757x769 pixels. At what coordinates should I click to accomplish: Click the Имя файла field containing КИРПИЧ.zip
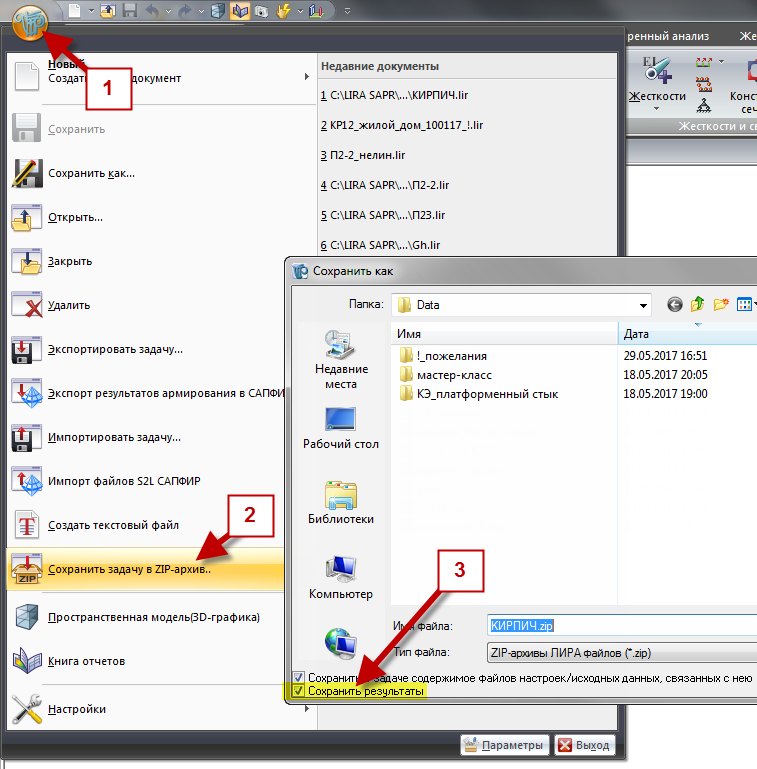tap(620, 625)
